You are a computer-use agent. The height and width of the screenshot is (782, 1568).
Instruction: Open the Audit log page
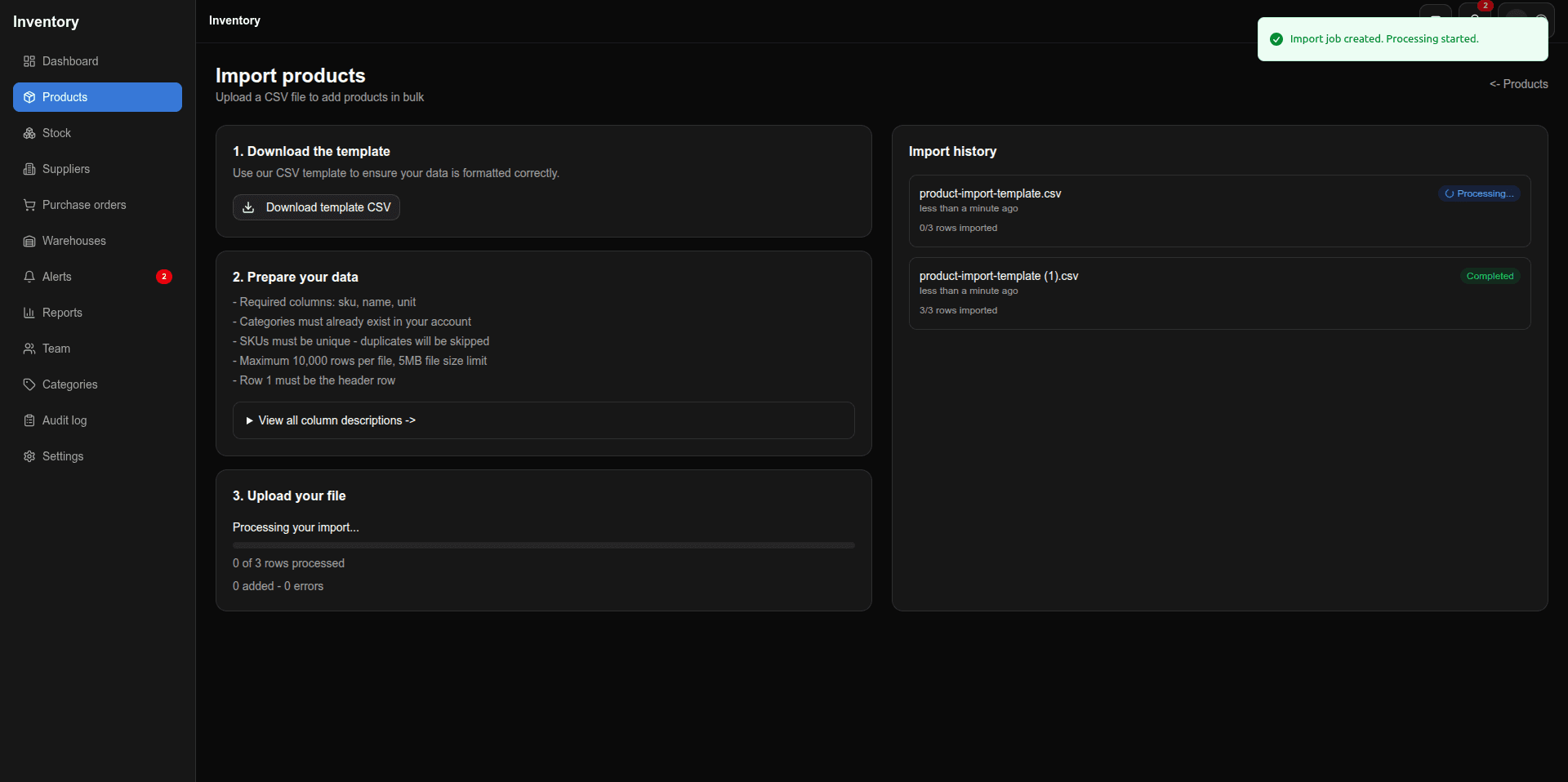coord(97,420)
